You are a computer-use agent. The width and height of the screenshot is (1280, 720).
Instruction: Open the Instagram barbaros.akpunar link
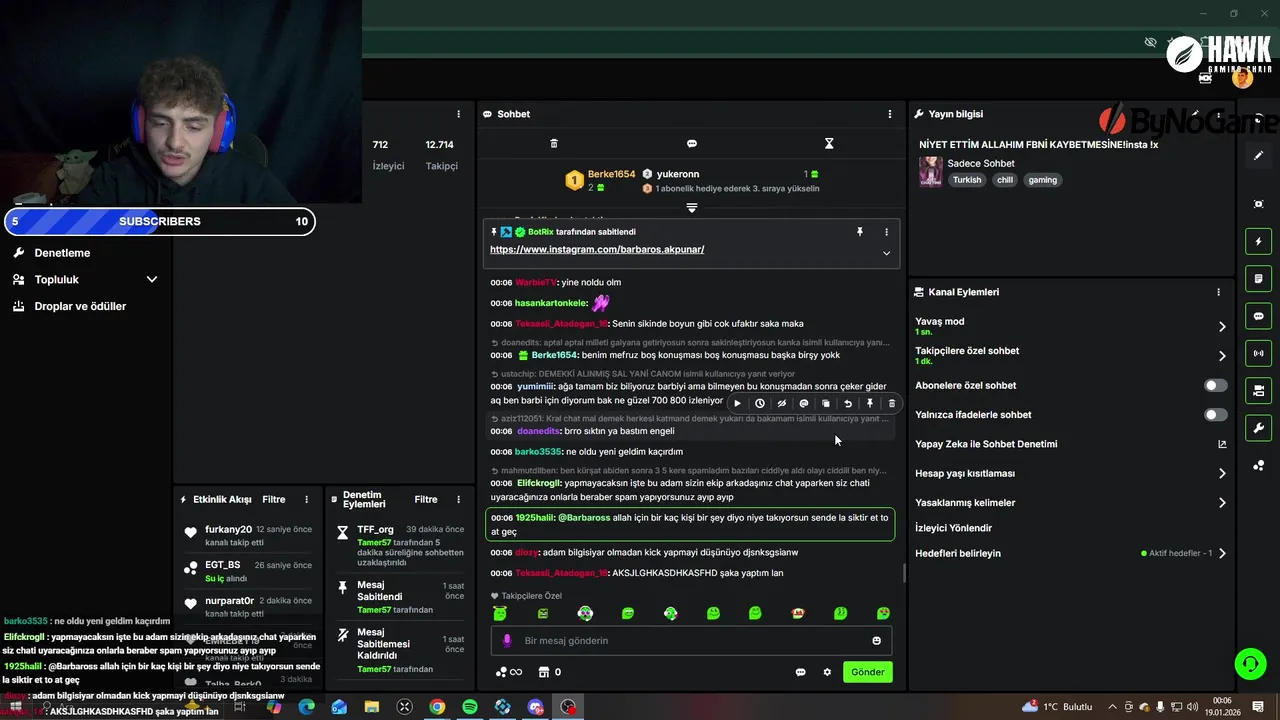(597, 249)
